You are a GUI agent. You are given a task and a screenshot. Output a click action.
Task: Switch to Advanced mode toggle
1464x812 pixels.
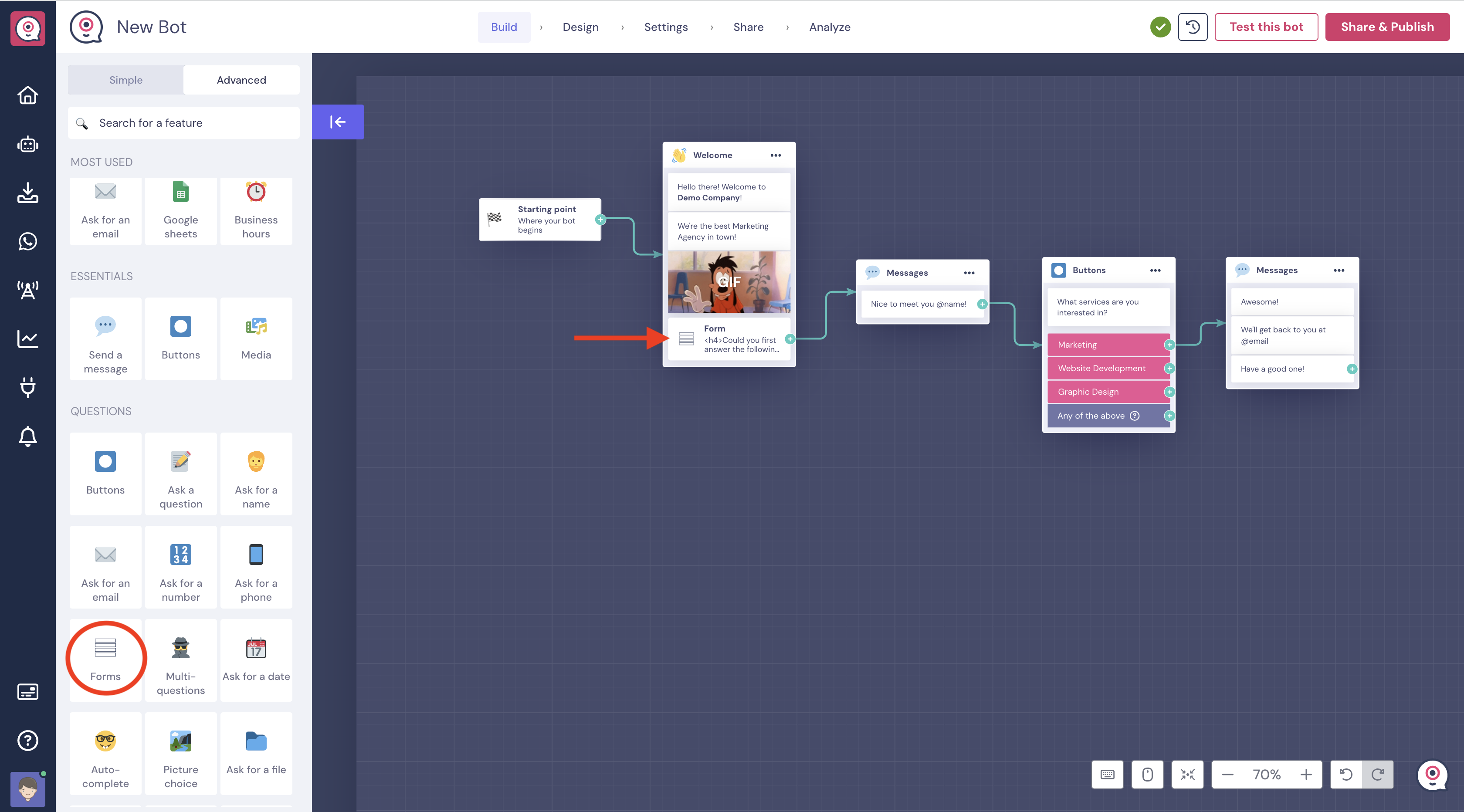(x=241, y=80)
